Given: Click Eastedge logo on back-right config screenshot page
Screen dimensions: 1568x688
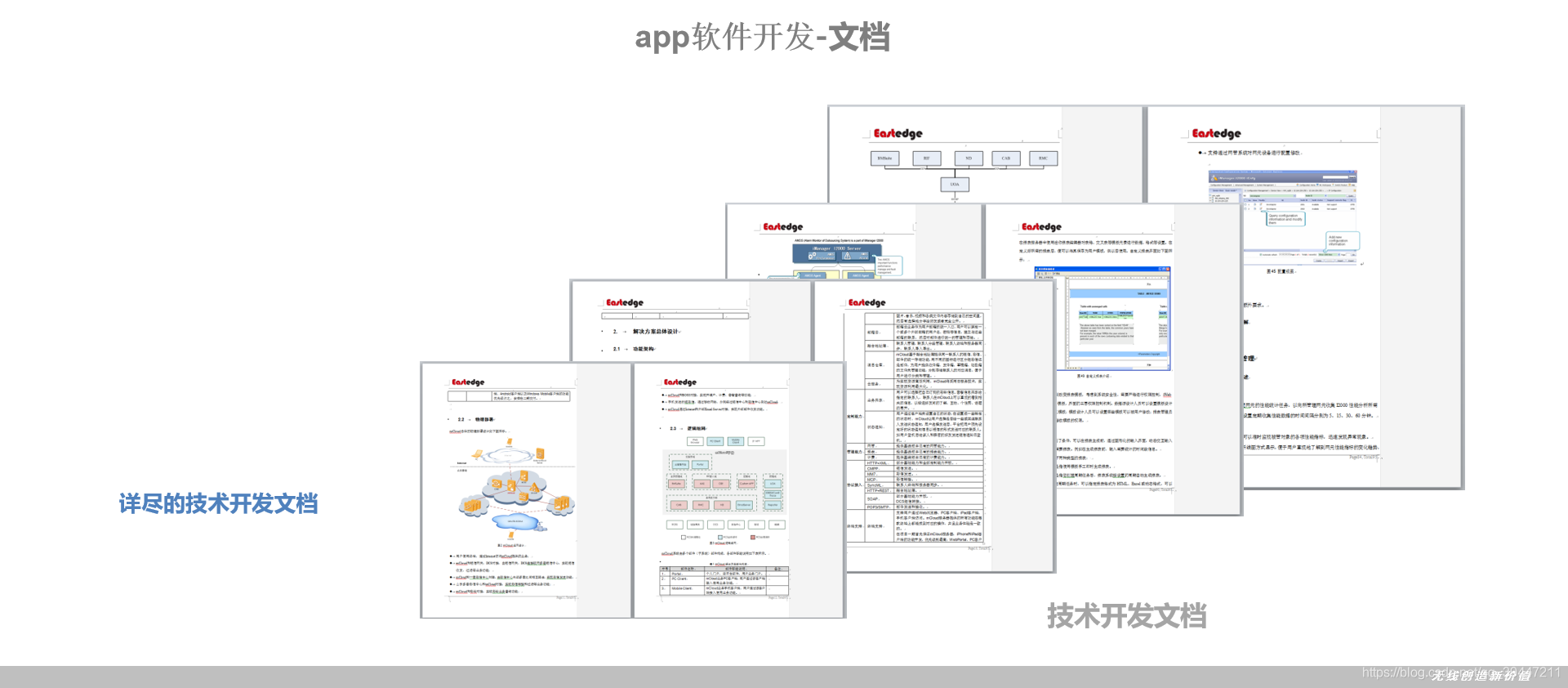Looking at the screenshot, I should click(x=1216, y=133).
